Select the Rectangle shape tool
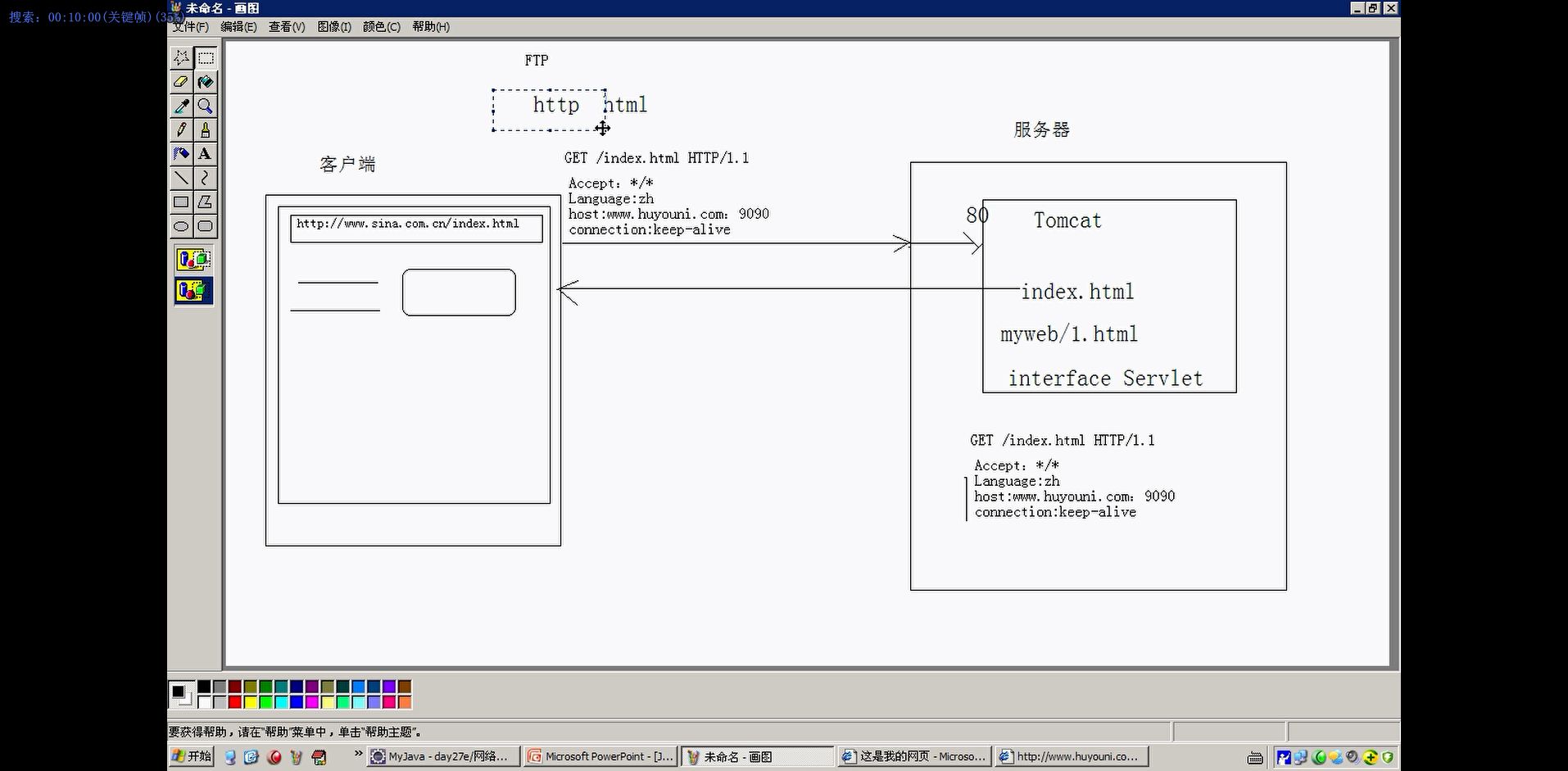The image size is (1568, 771). click(182, 202)
